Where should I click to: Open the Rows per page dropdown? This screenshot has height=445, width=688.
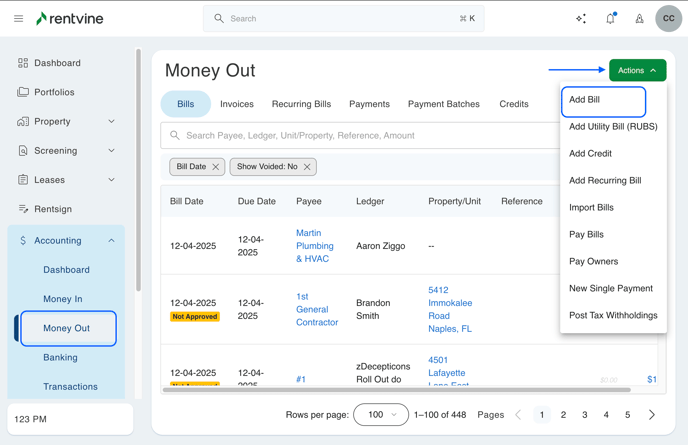point(381,415)
